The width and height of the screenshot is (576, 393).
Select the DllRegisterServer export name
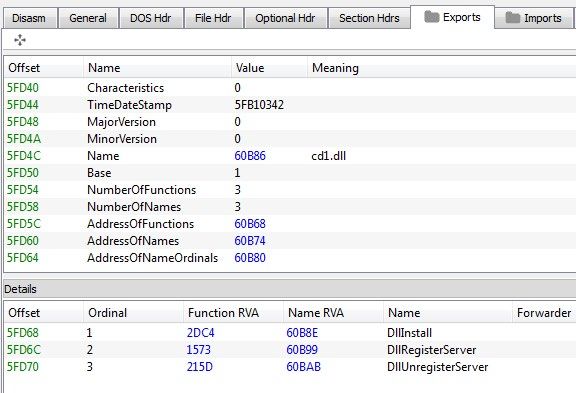point(432,350)
